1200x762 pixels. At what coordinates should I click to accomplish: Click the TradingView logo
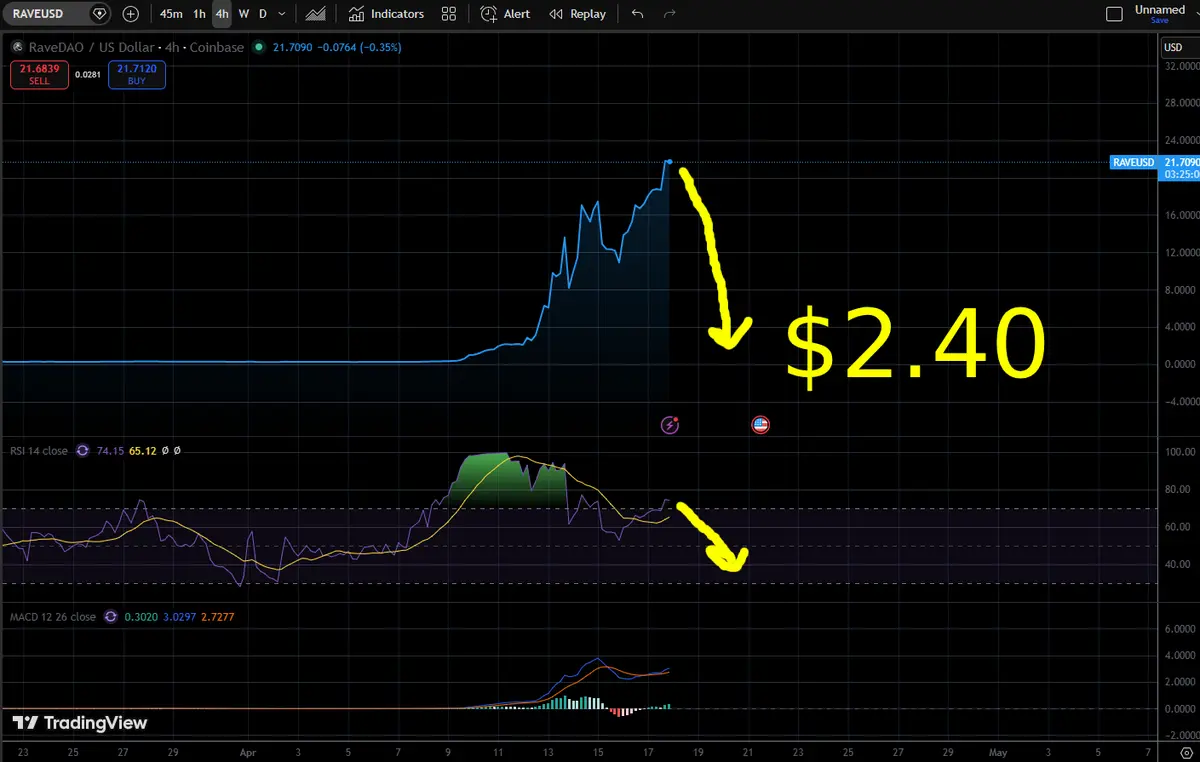click(80, 723)
